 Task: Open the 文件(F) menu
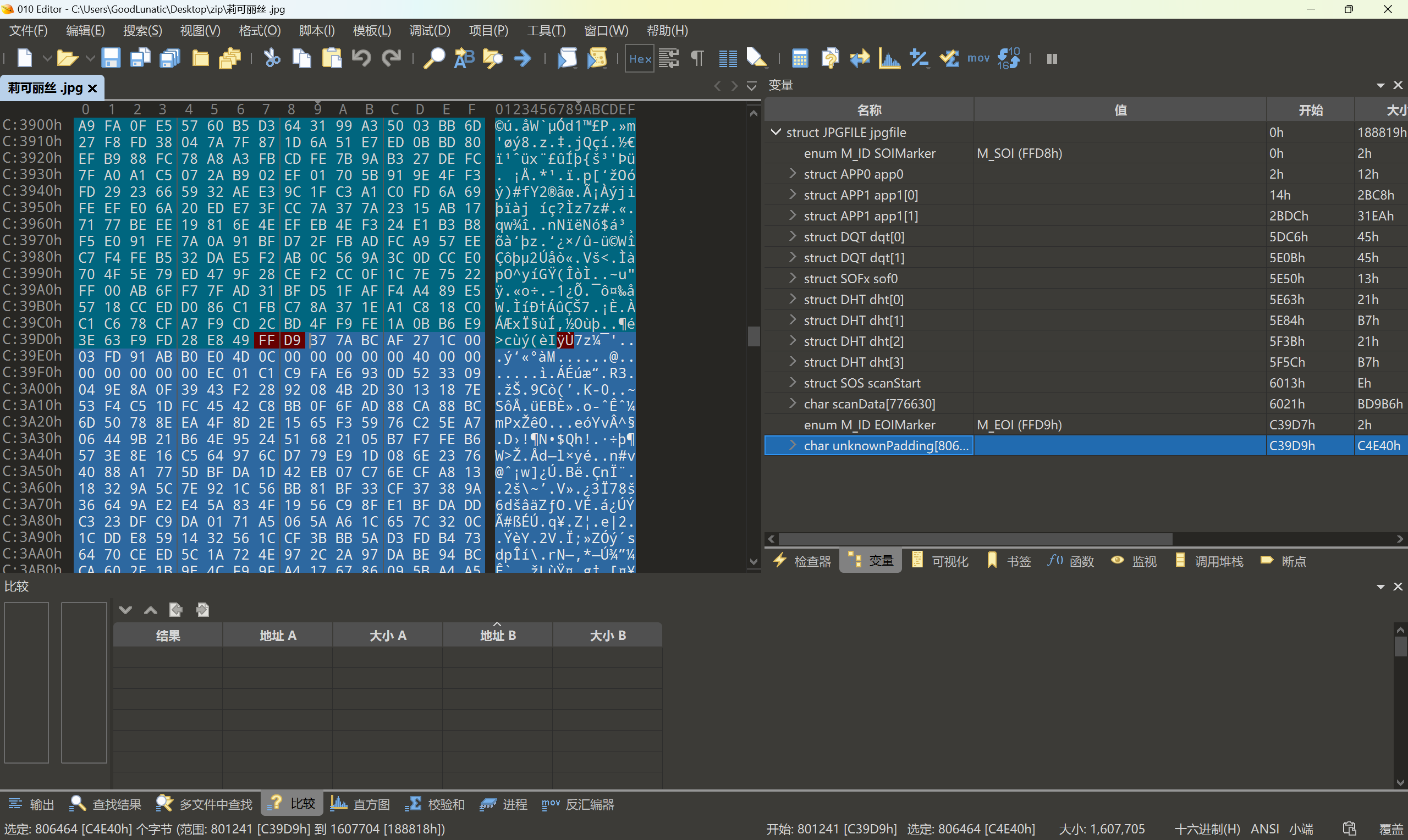[x=28, y=30]
